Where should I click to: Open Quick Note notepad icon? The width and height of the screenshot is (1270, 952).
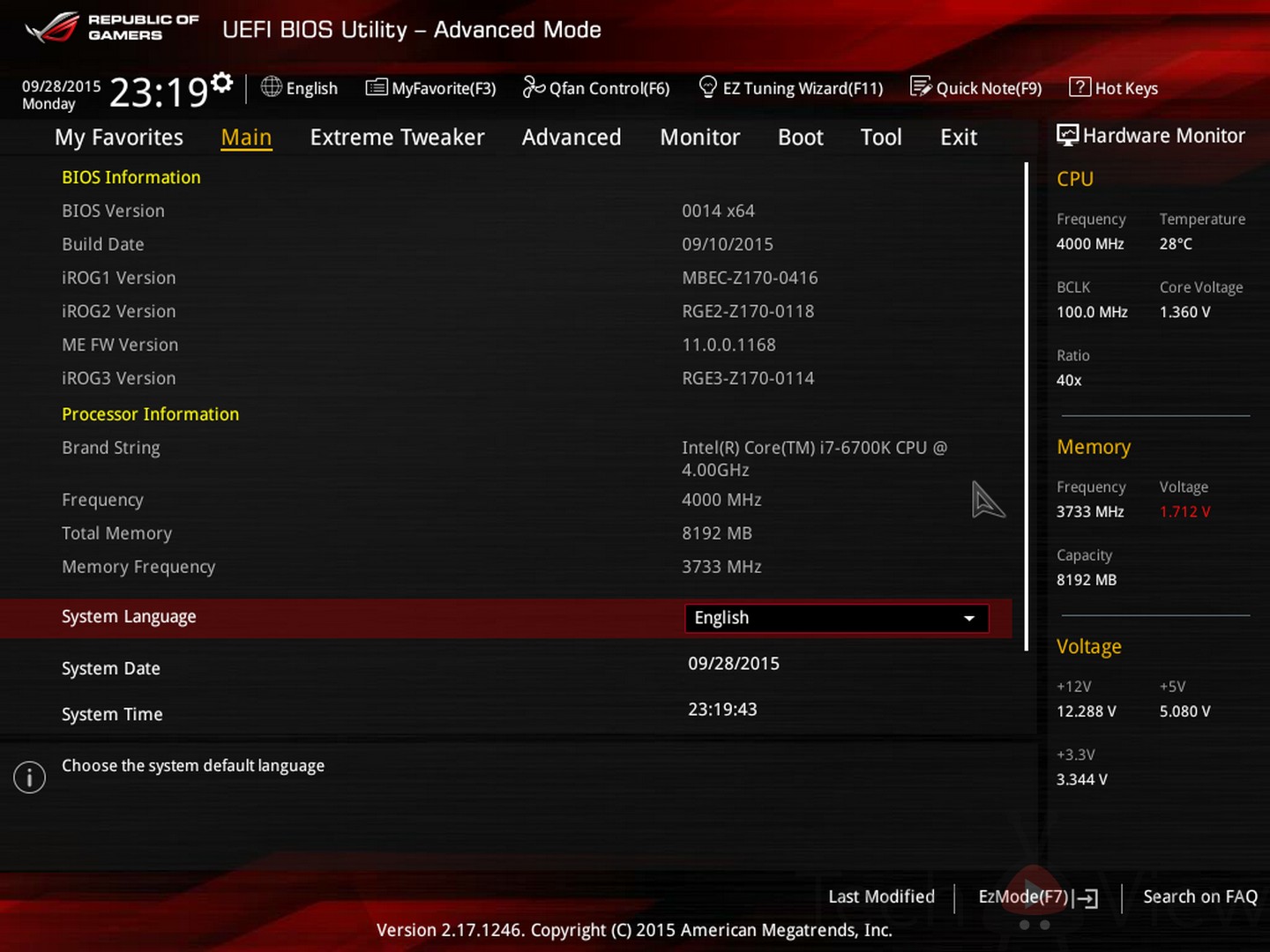921,86
